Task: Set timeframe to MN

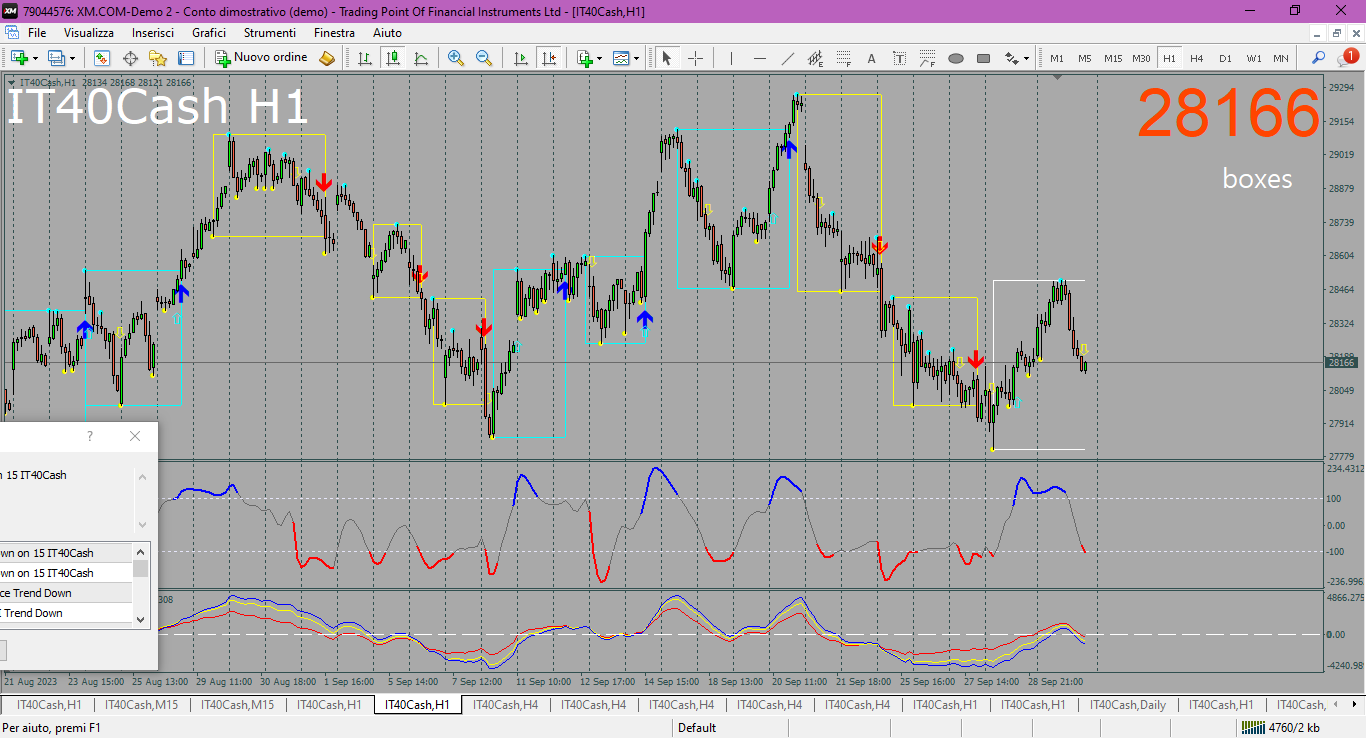Action: coord(1281,58)
